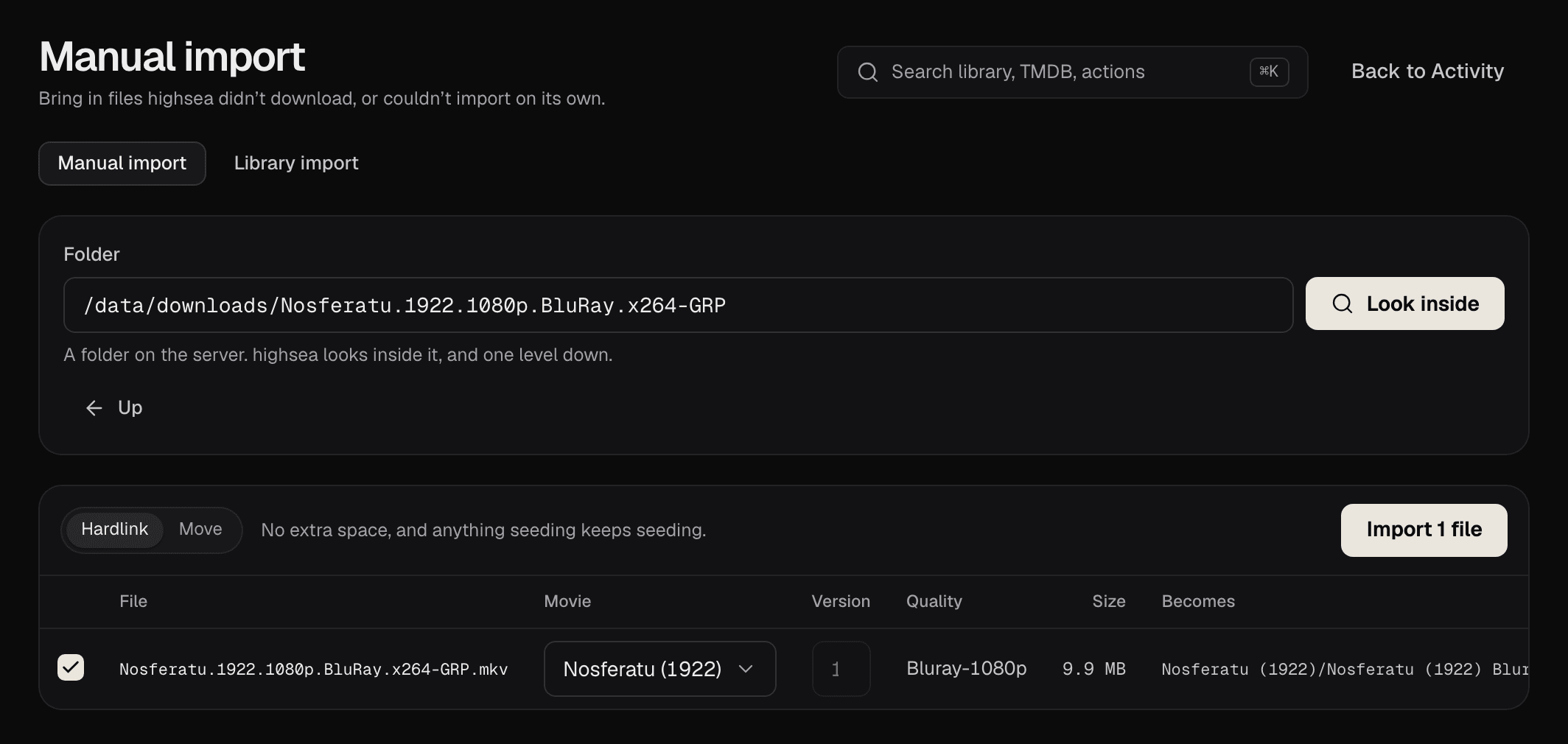Click the left arrow icon beside Up
The width and height of the screenshot is (1568, 744).
(x=94, y=408)
